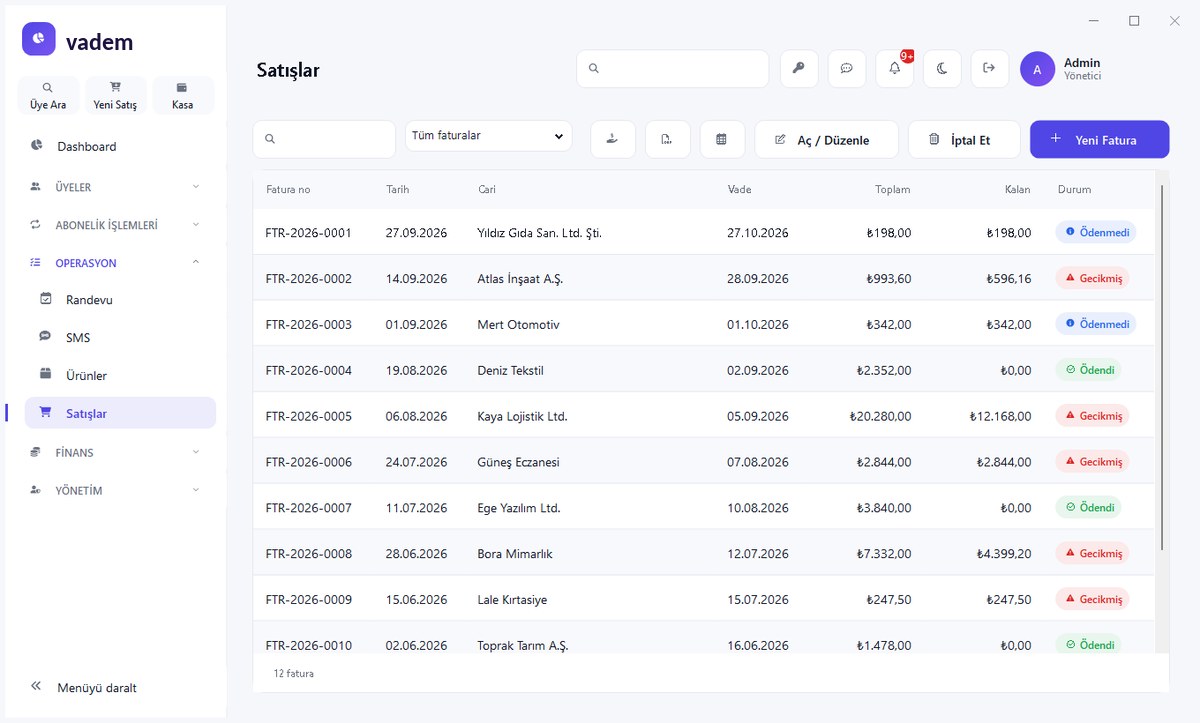1200x723 pixels.
Task: Click the Aç / Düzenle button
Action: [827, 140]
